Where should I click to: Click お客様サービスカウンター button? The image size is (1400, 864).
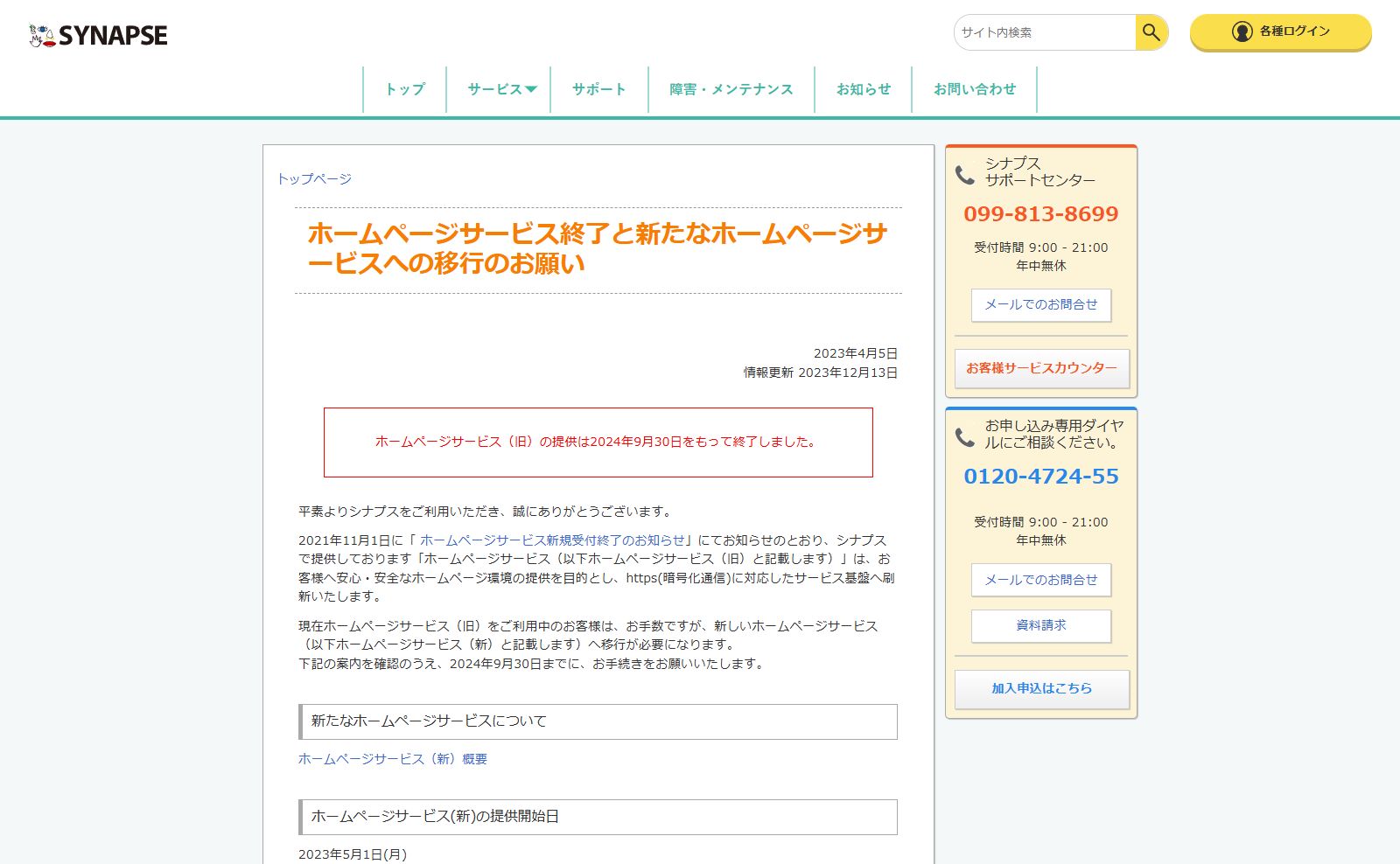coord(1041,368)
